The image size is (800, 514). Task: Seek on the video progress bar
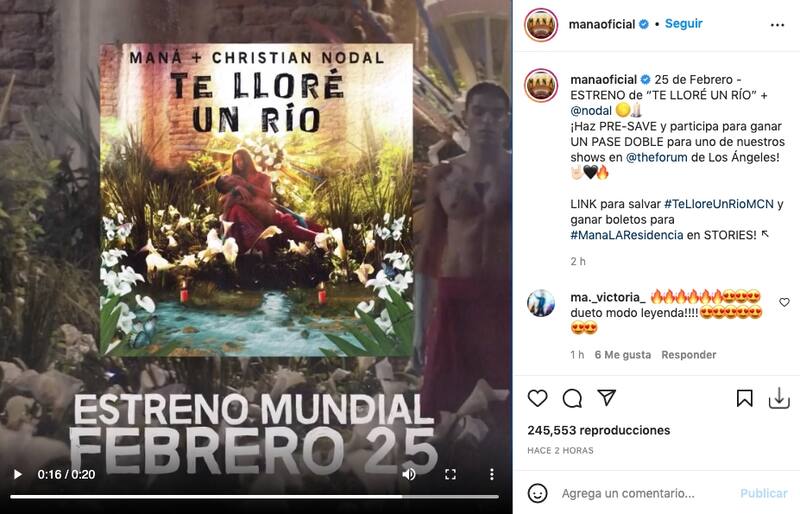[254, 496]
